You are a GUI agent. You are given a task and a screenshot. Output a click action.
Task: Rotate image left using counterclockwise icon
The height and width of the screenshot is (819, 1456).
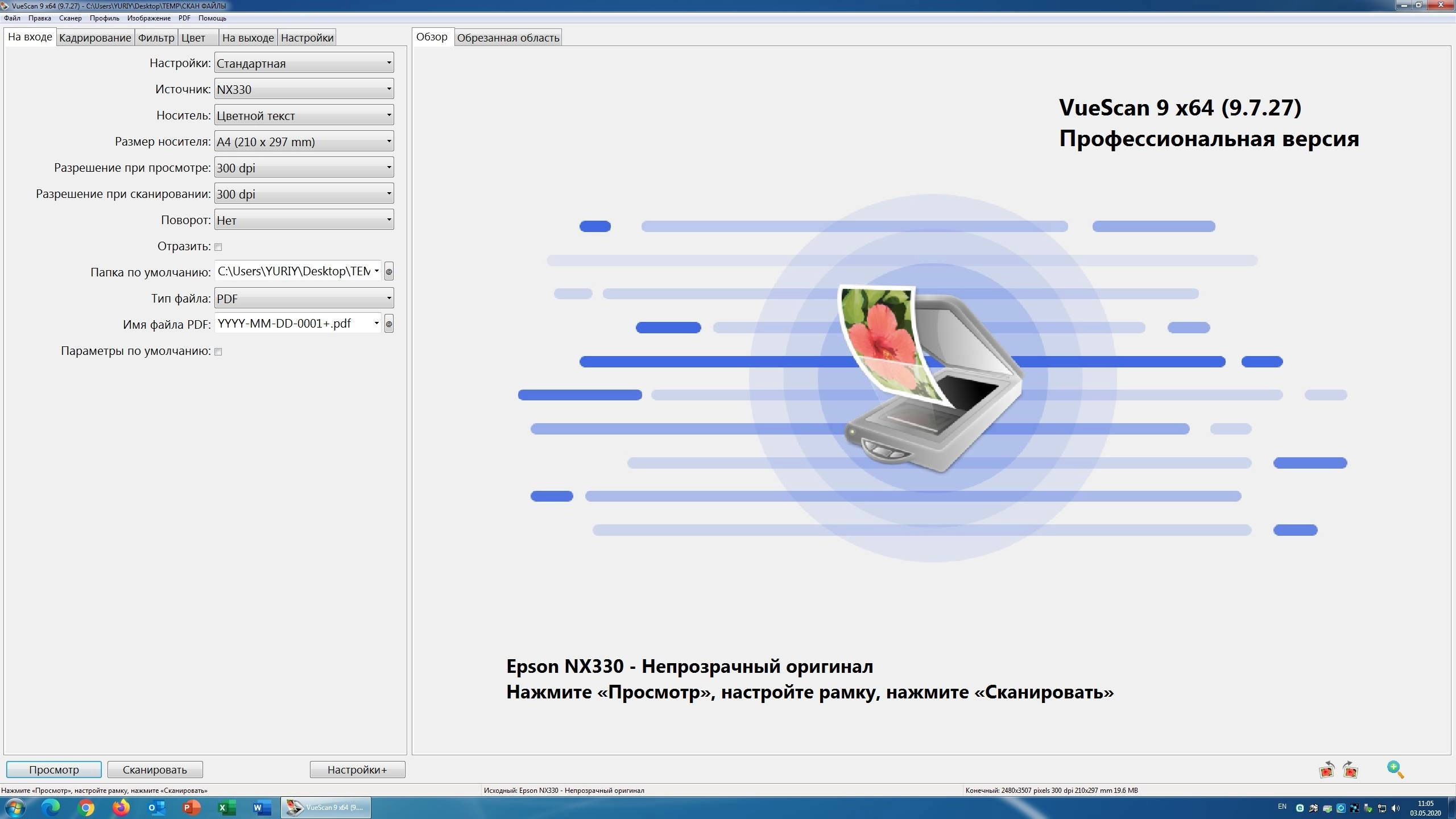[1327, 770]
